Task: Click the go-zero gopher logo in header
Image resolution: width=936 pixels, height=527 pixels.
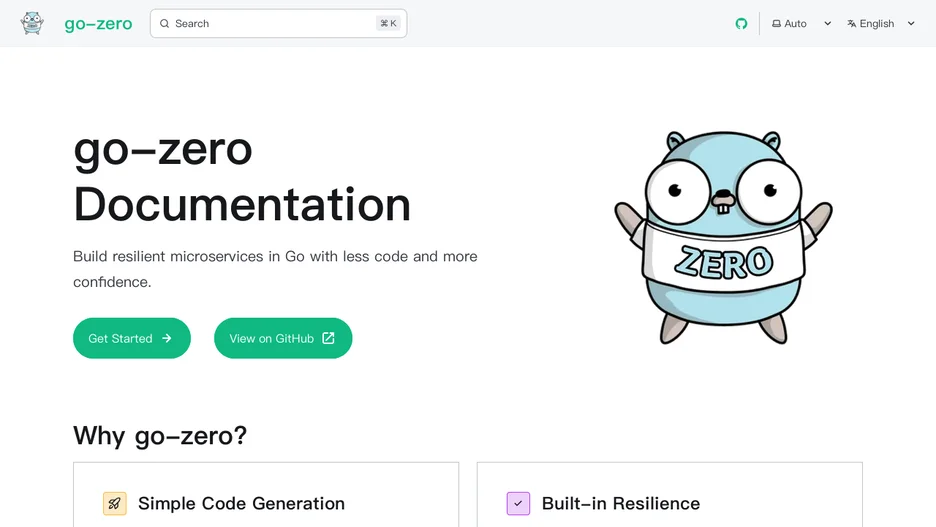Action: [x=32, y=23]
